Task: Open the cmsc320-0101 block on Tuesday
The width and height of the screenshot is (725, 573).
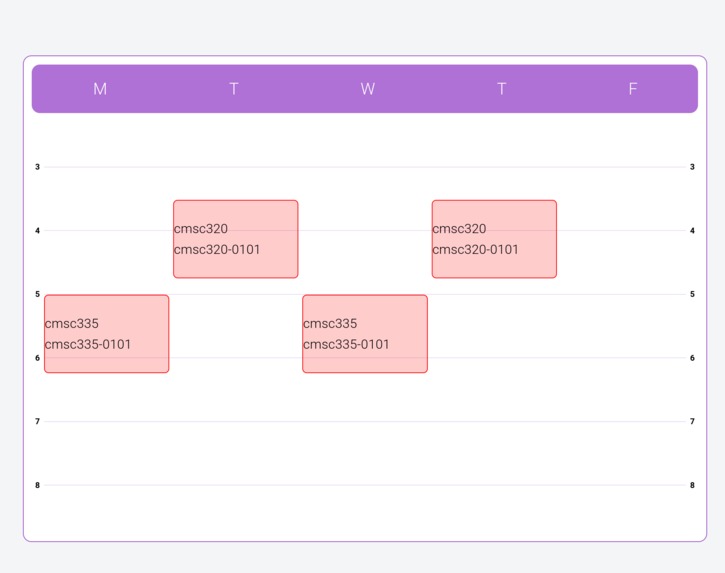Action: (236, 239)
